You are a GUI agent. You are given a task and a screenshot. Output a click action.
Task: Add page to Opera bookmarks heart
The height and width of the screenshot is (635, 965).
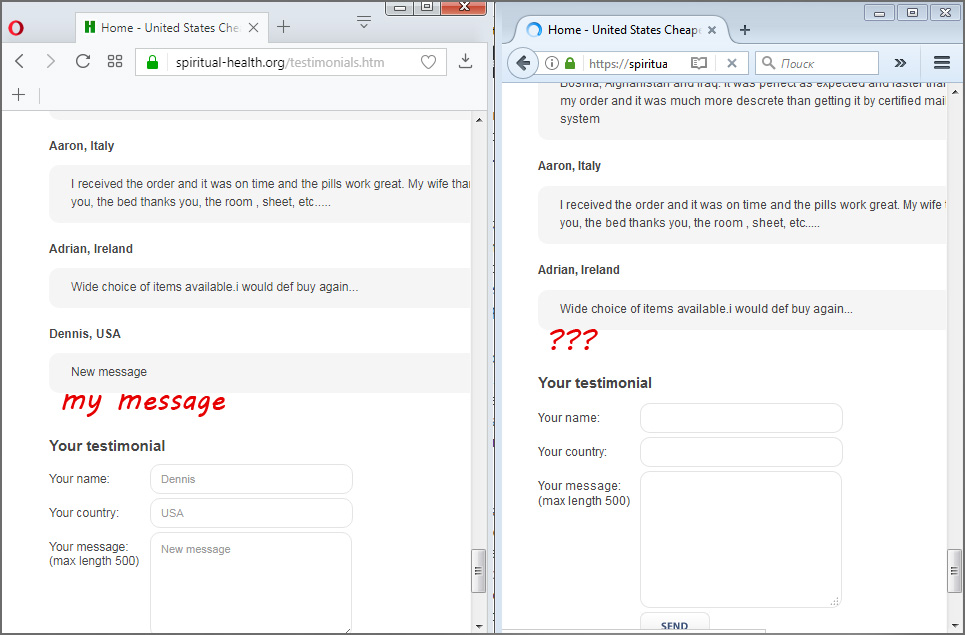[x=428, y=62]
